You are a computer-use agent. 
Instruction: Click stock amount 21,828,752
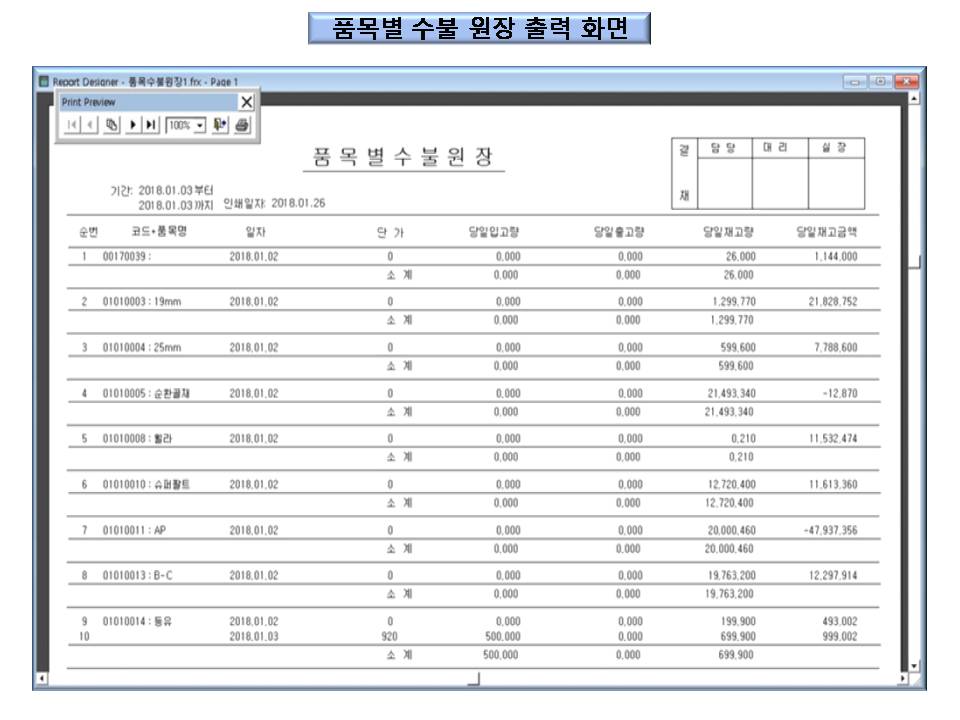pyautogui.click(x=833, y=302)
